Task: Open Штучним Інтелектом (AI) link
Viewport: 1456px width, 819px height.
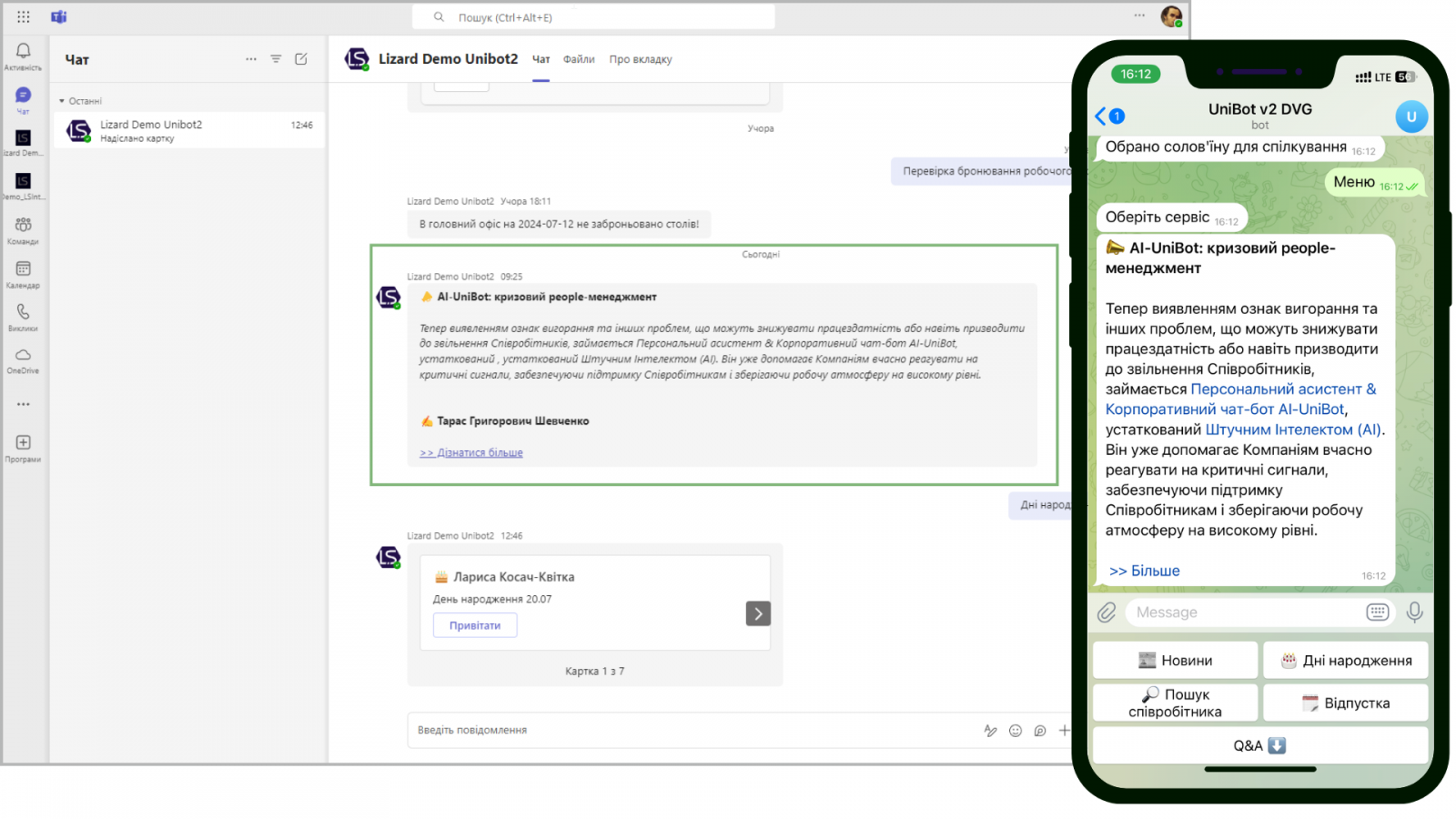Action: [1293, 430]
